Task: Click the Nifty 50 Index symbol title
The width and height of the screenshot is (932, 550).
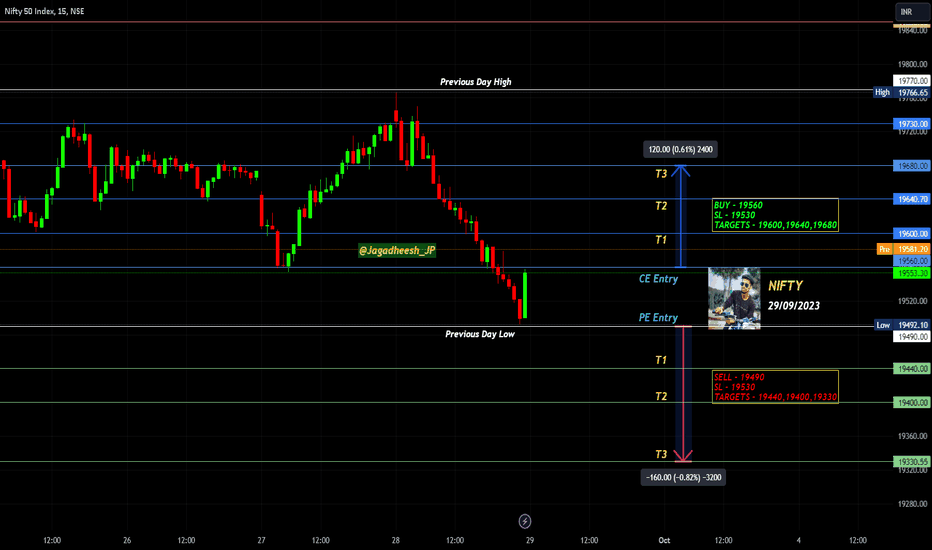Action: pos(45,11)
